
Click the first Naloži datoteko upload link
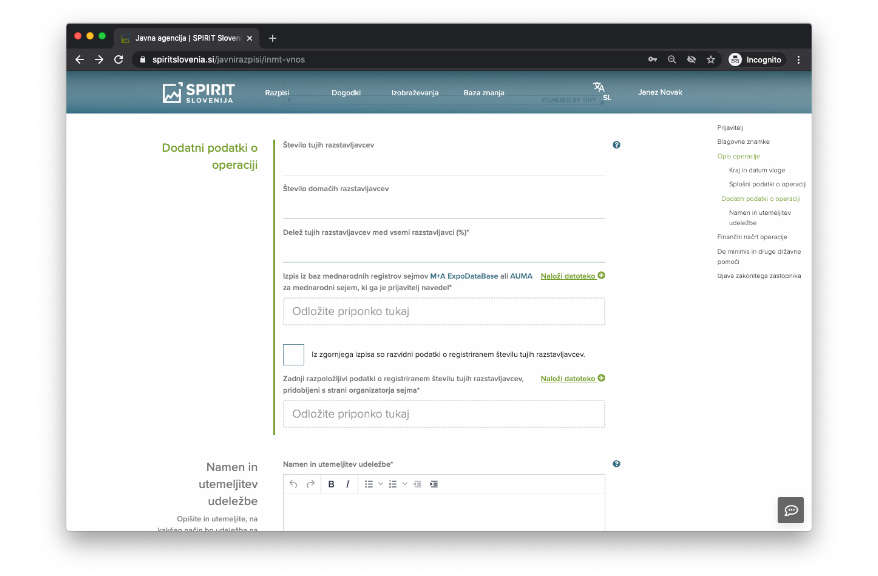tap(572, 275)
